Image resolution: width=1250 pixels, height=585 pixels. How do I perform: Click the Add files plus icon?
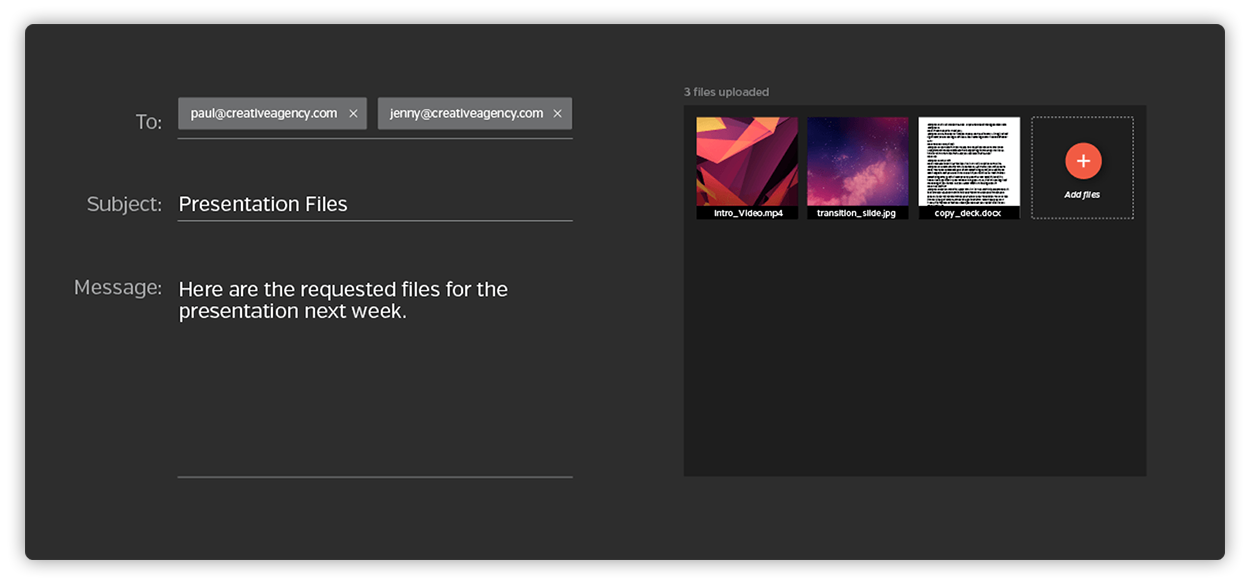(1083, 159)
